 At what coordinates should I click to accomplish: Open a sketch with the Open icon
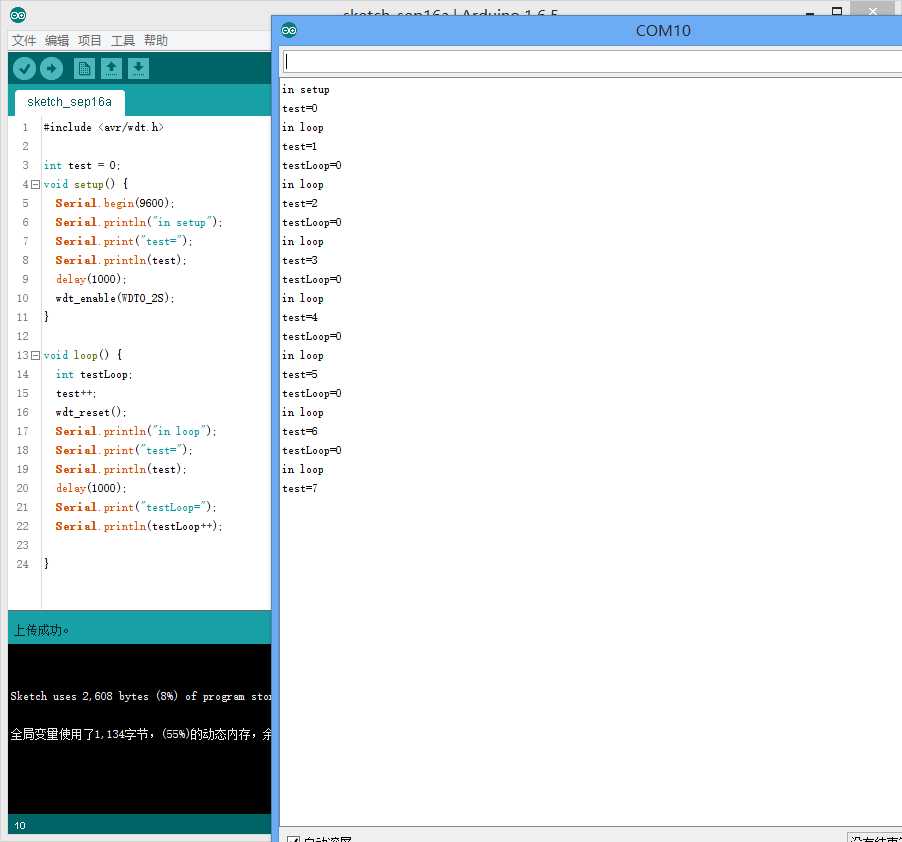coord(111,68)
